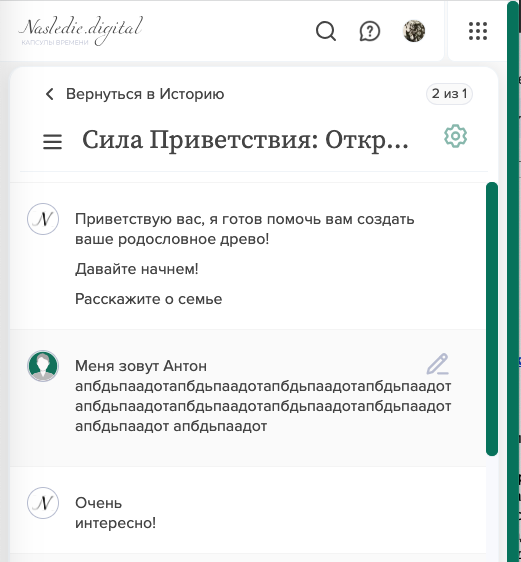The width and height of the screenshot is (521, 562).
Task: Open the nine-dot apps grid menu
Action: click(x=478, y=31)
